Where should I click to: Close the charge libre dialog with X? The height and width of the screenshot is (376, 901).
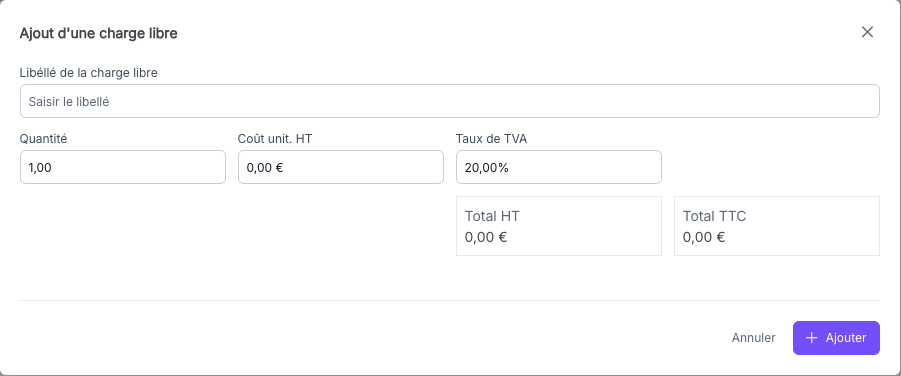click(867, 32)
